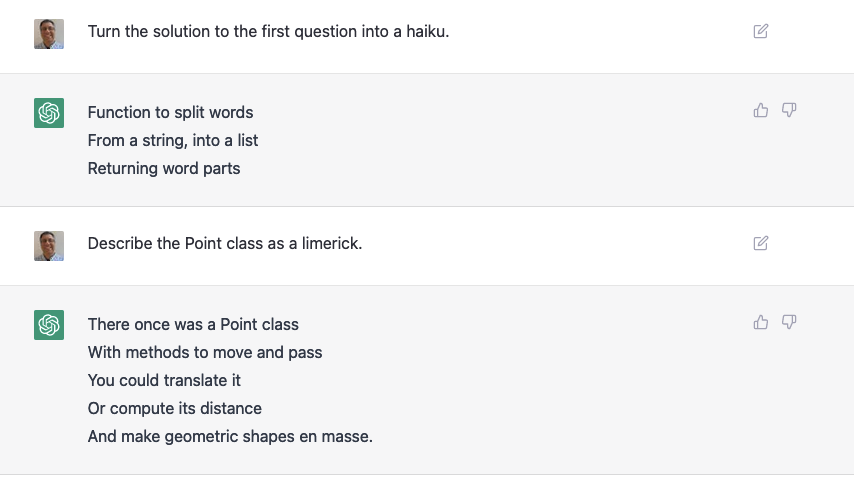Screen dimensions: 854x478
Task: Thumbs up the haiku response
Action: click(761, 110)
